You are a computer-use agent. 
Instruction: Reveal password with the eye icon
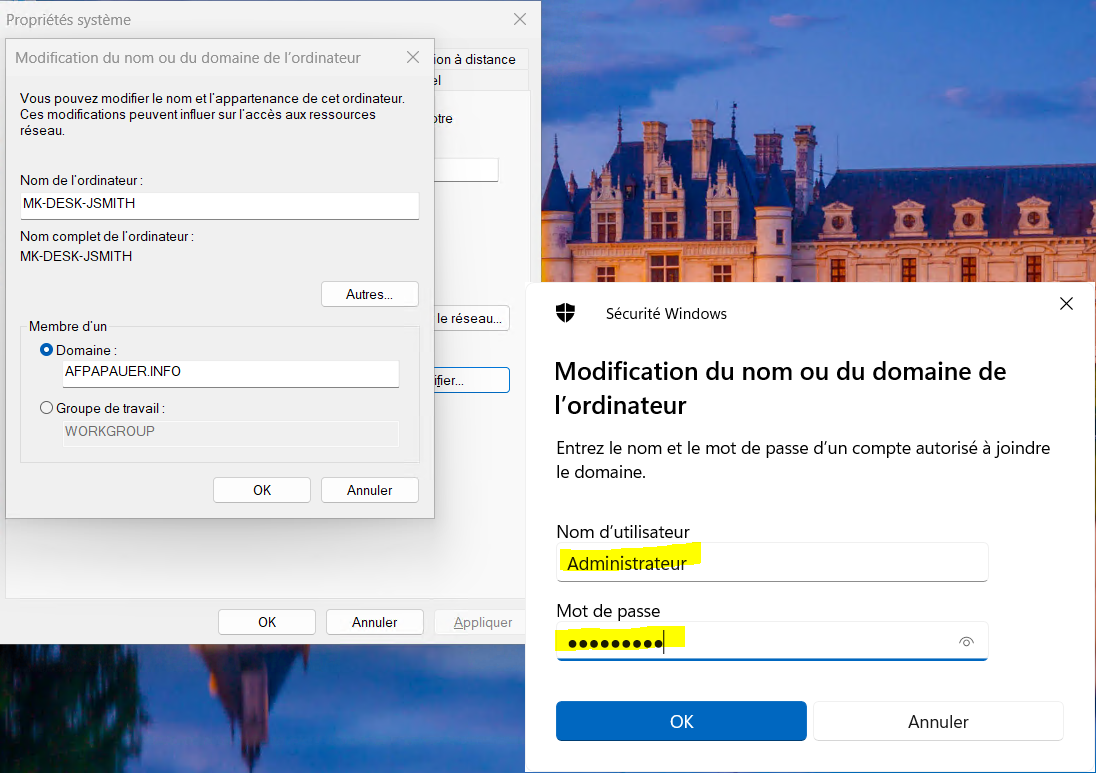[965, 642]
